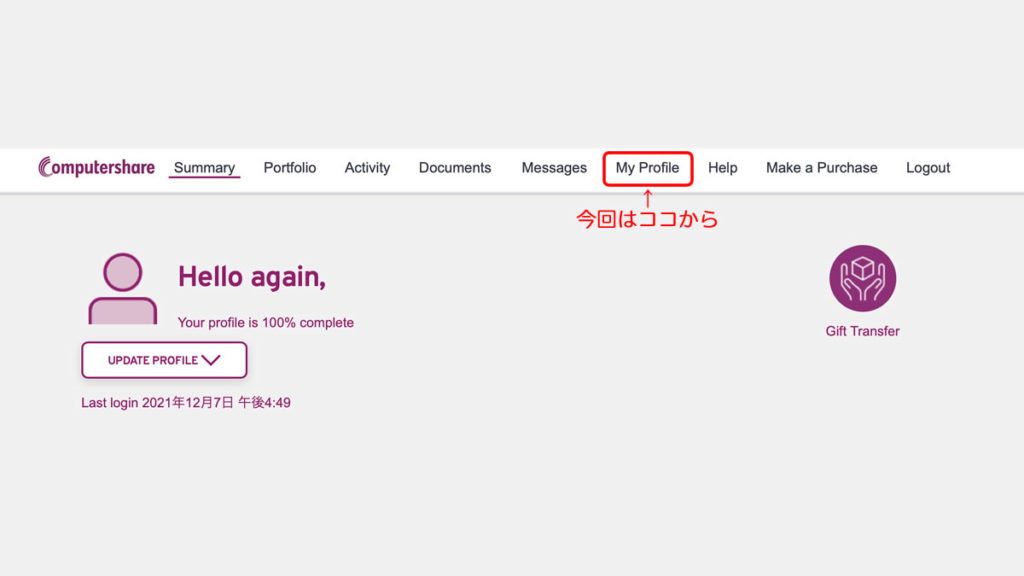1024x576 pixels.
Task: Expand the Update Profile dropdown button
Action: [164, 360]
